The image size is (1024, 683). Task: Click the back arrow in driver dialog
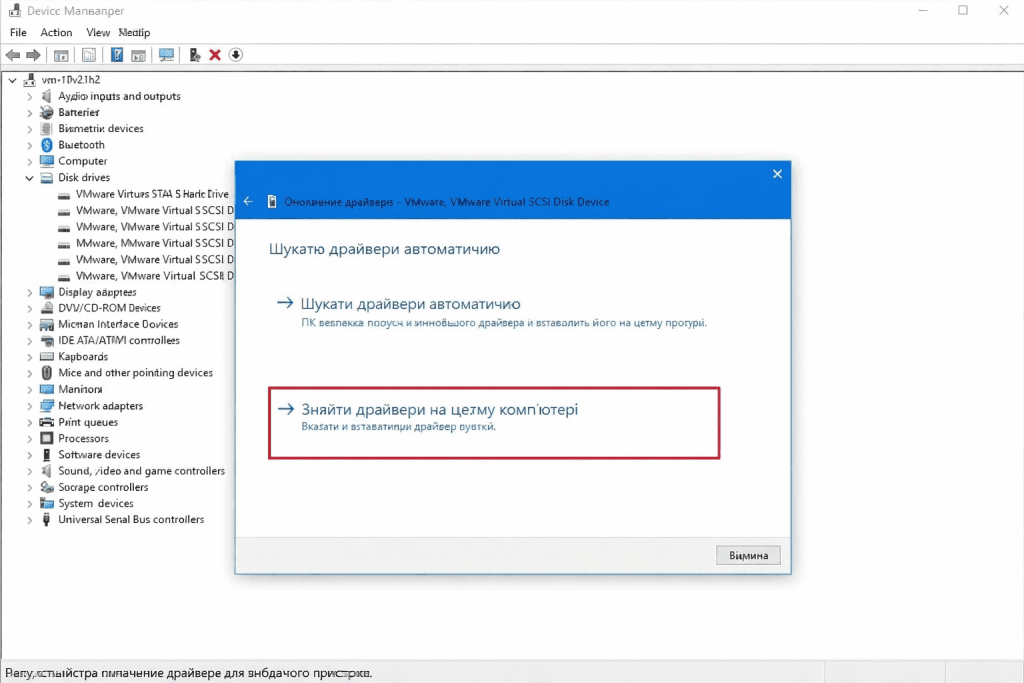(x=249, y=202)
